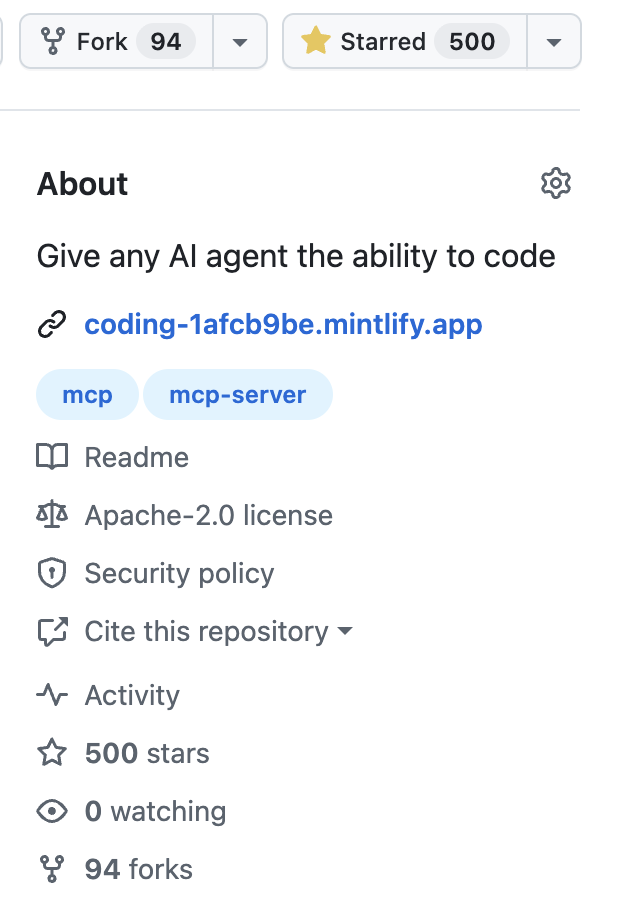Select the mcp topic tag
Viewport: 620px width, 908px height.
coord(87,394)
